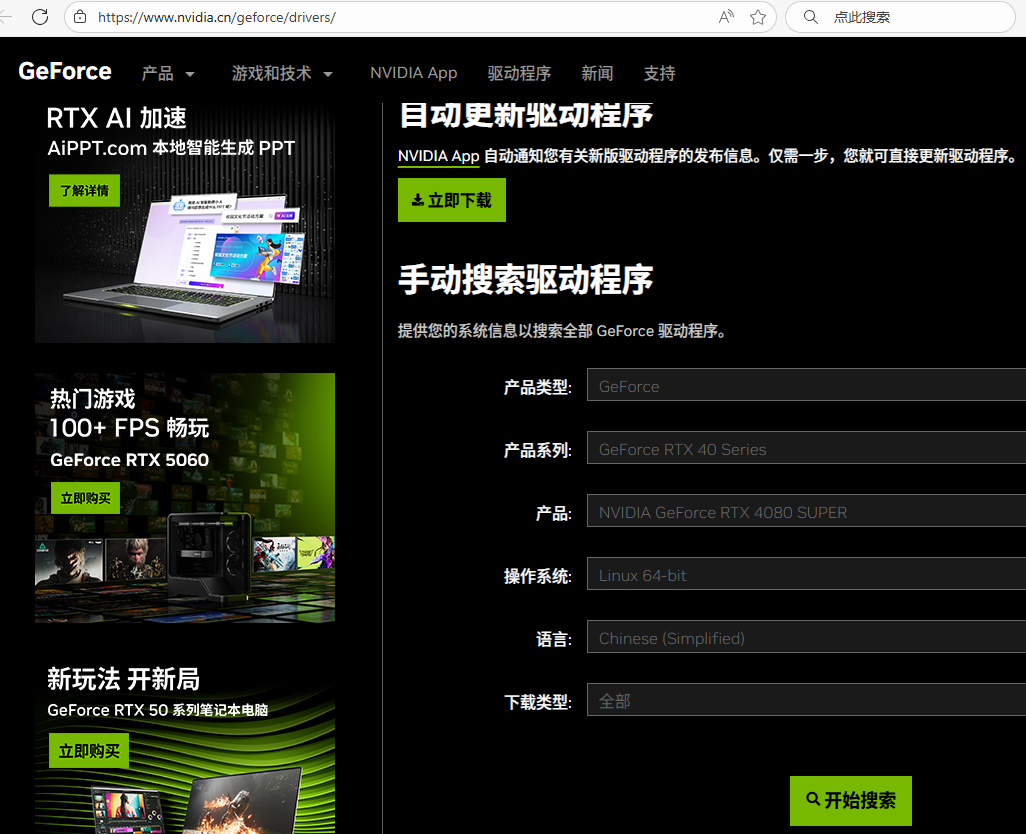Click 了解详情 on RTX AI banner
The width and height of the screenshot is (1026, 834).
click(84, 190)
